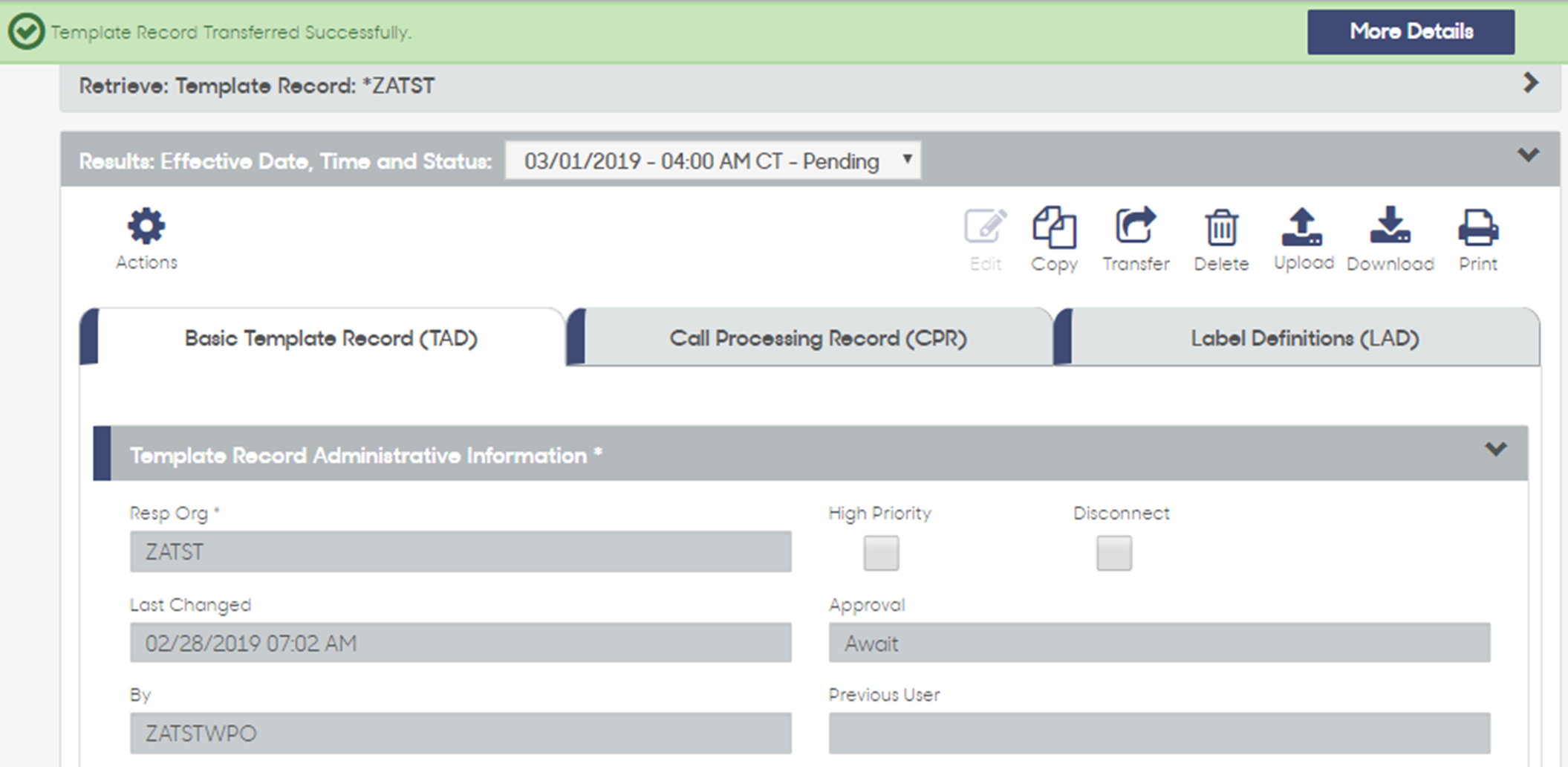Delete the template record
1568x767 pixels.
click(x=1221, y=239)
